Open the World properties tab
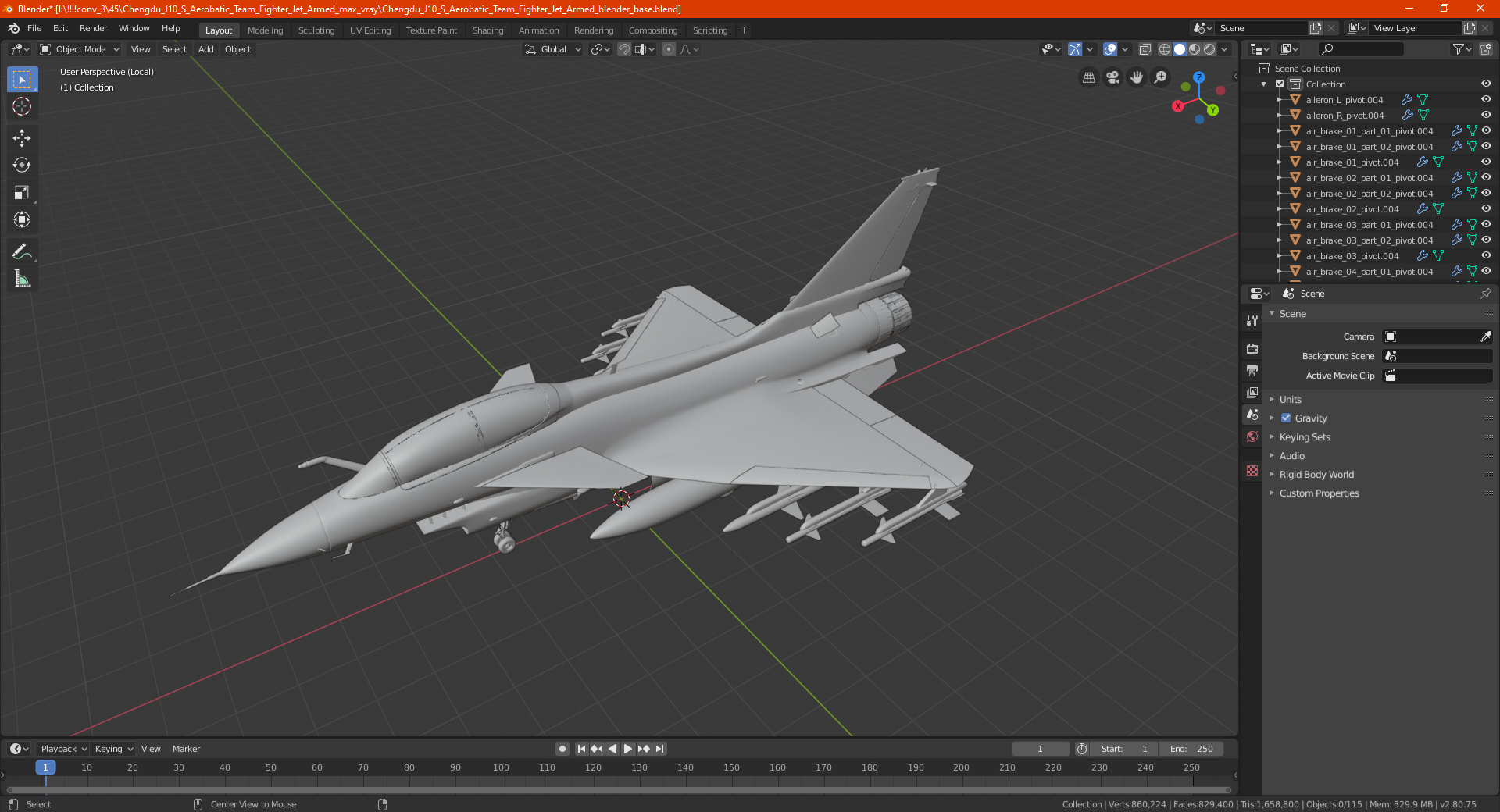Image resolution: width=1500 pixels, height=812 pixels. click(x=1252, y=436)
